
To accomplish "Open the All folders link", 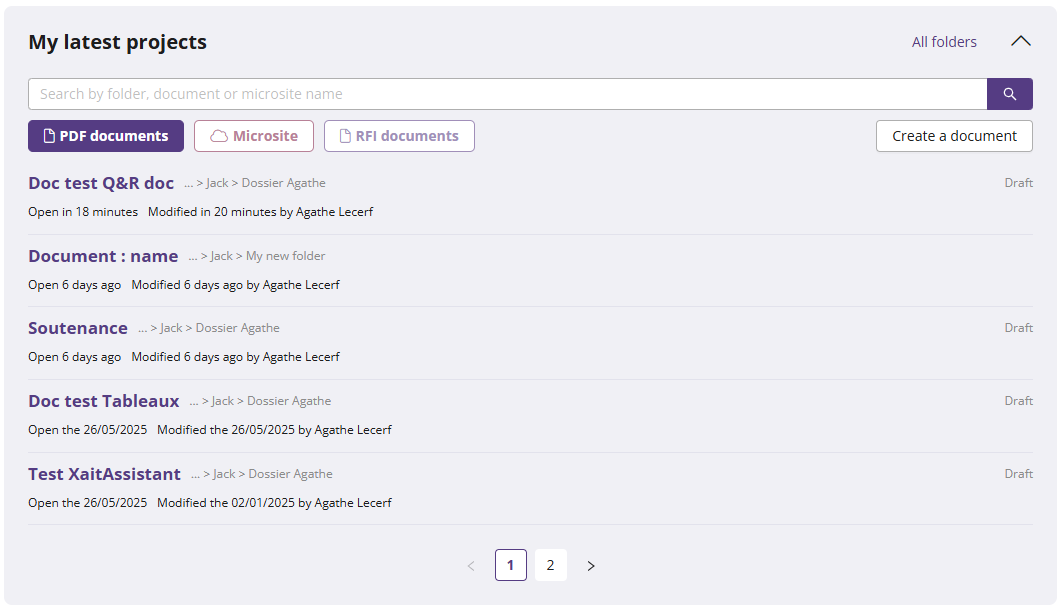I will click(x=943, y=42).
